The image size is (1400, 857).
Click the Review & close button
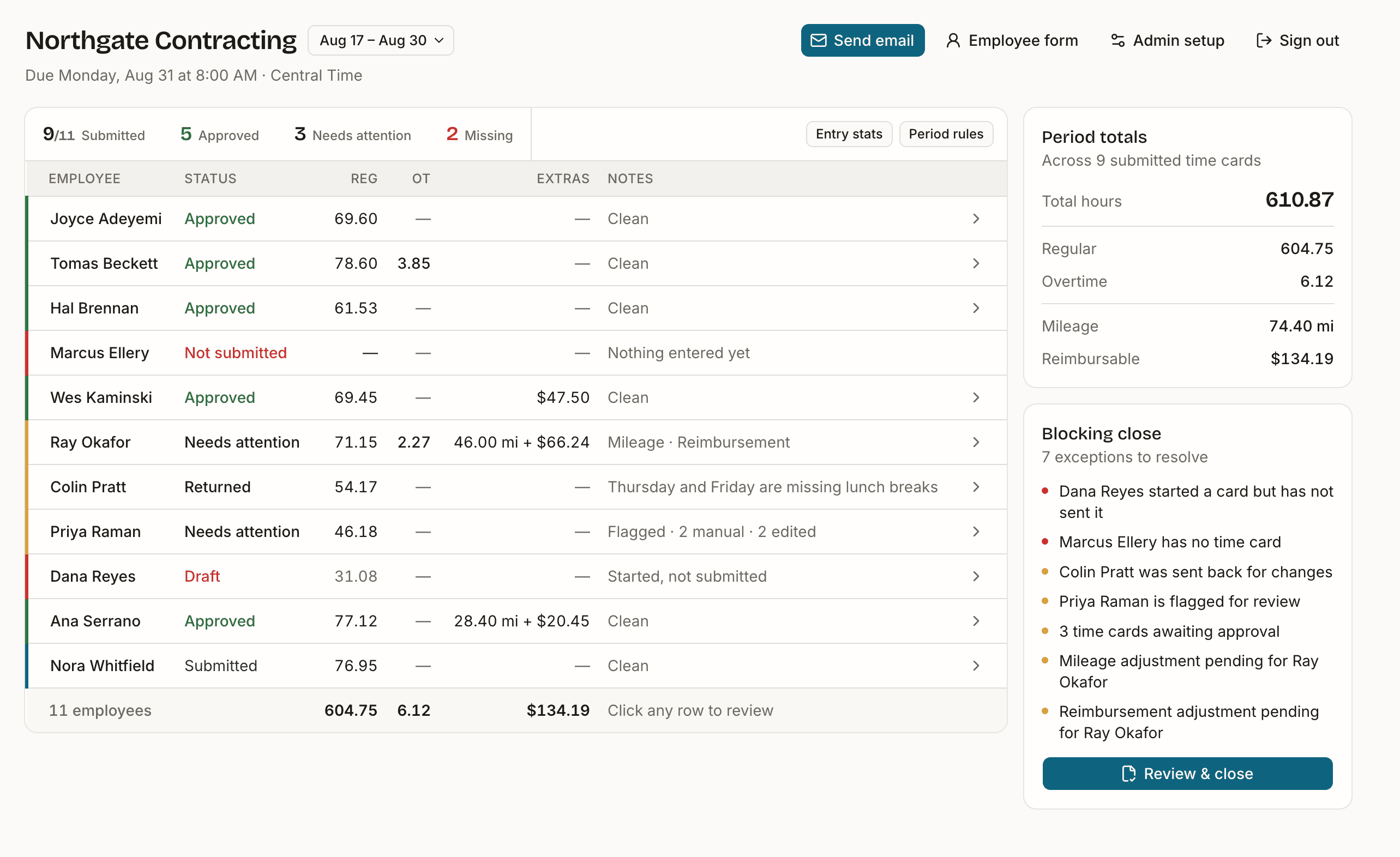pos(1187,774)
